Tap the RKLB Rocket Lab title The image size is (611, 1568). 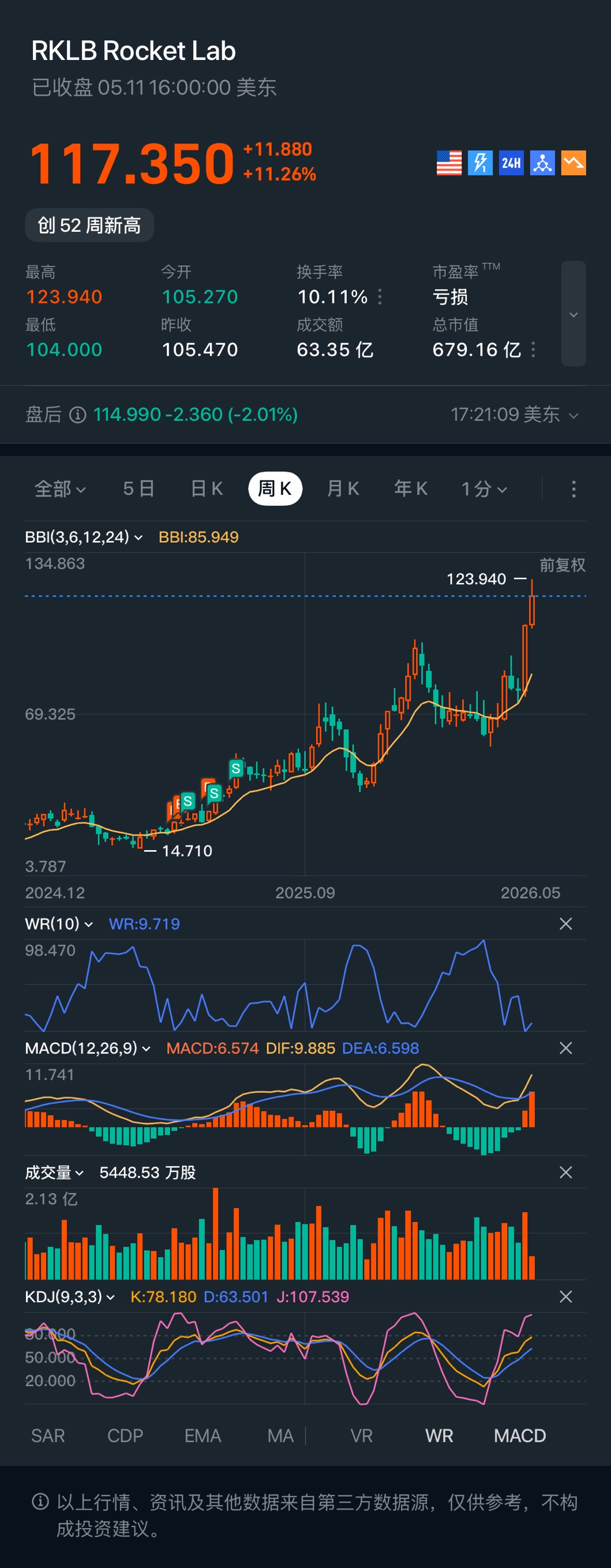(133, 51)
